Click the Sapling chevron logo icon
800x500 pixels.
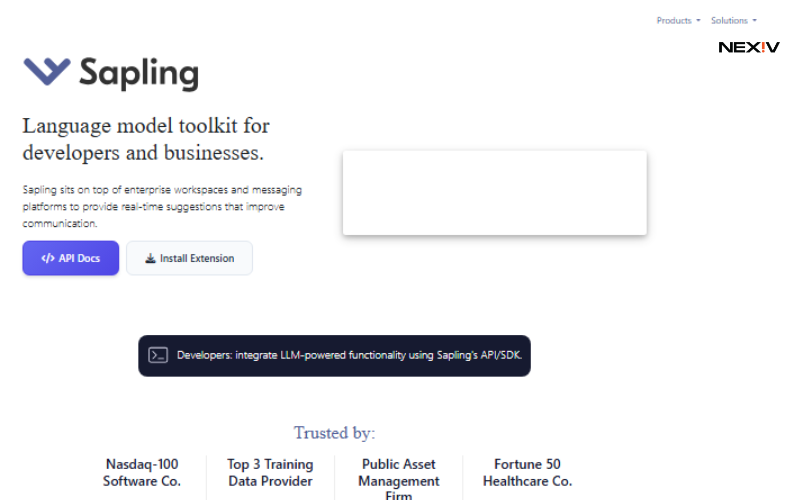click(x=47, y=71)
